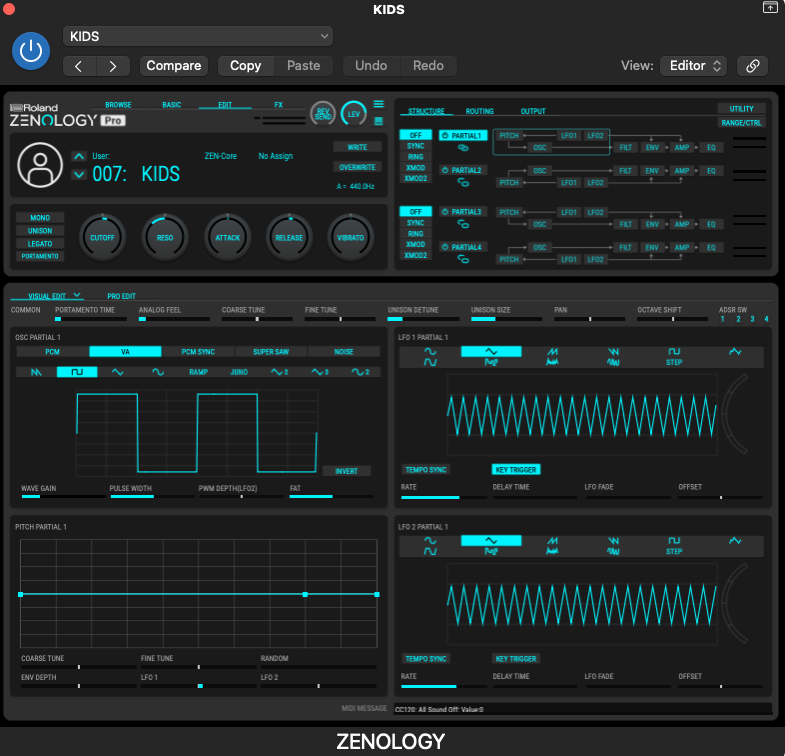Disable LFO 1 KEY TRIGGER

pyautogui.click(x=516, y=470)
